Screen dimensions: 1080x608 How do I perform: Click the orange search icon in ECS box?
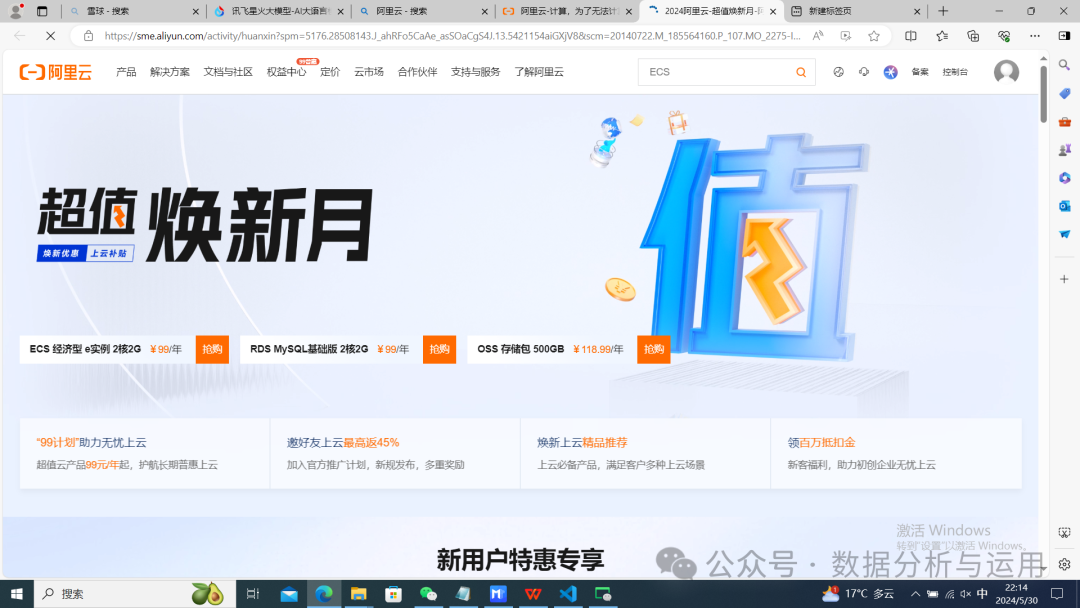(x=800, y=72)
